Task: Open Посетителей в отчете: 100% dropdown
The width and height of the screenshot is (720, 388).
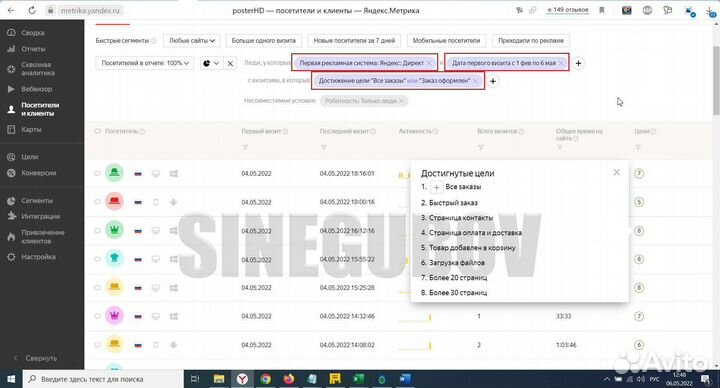Action: (145, 63)
